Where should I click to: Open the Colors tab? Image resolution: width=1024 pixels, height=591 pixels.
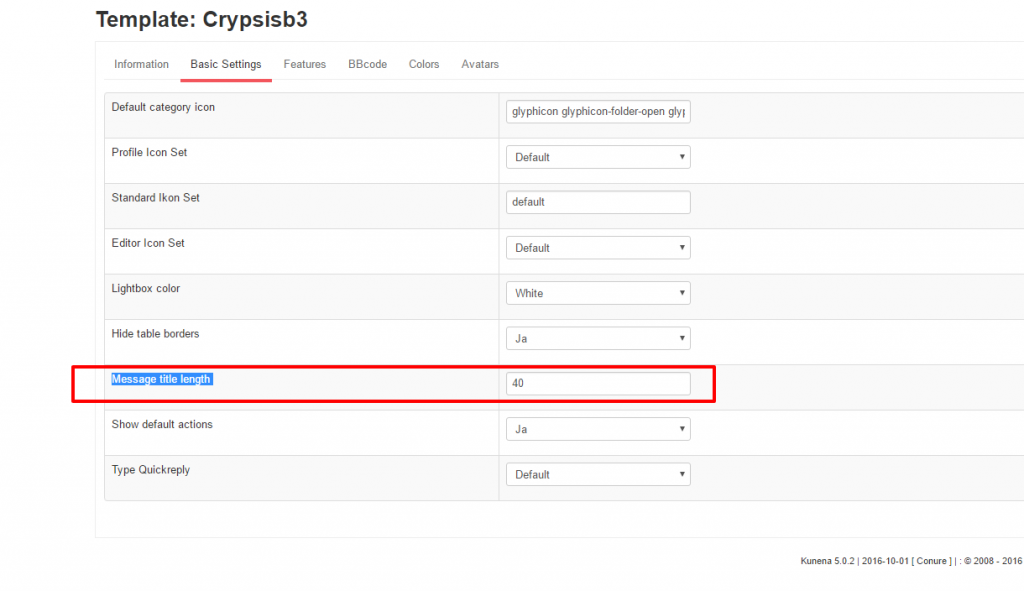point(424,64)
